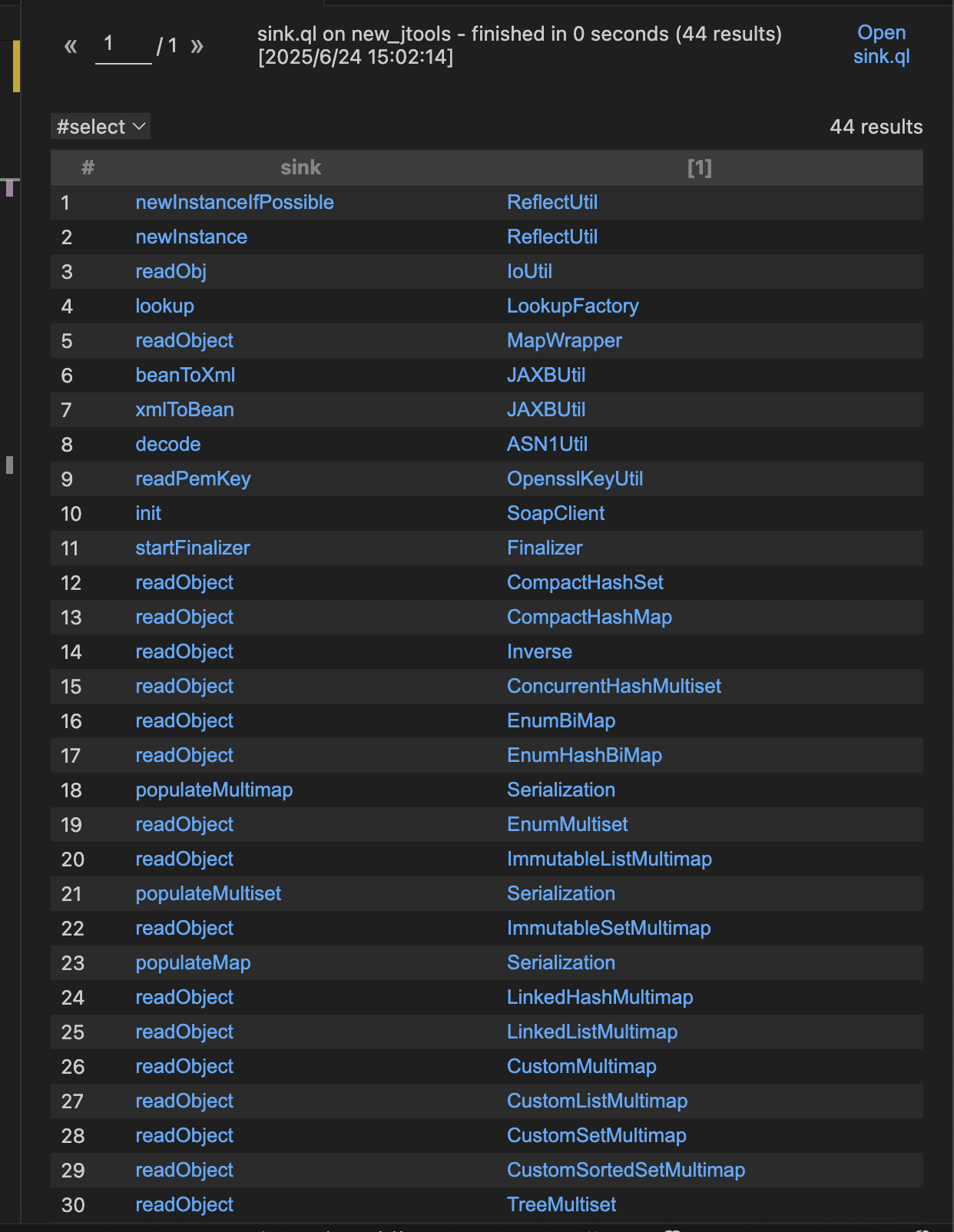The width and height of the screenshot is (954, 1232).
Task: Click Serialization in populateMultimap row
Action: point(561,790)
